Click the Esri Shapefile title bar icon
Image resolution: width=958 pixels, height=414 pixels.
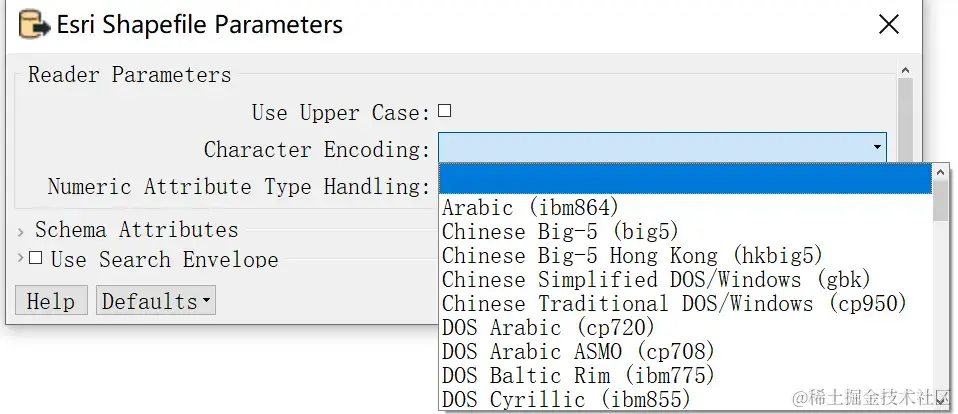point(32,24)
